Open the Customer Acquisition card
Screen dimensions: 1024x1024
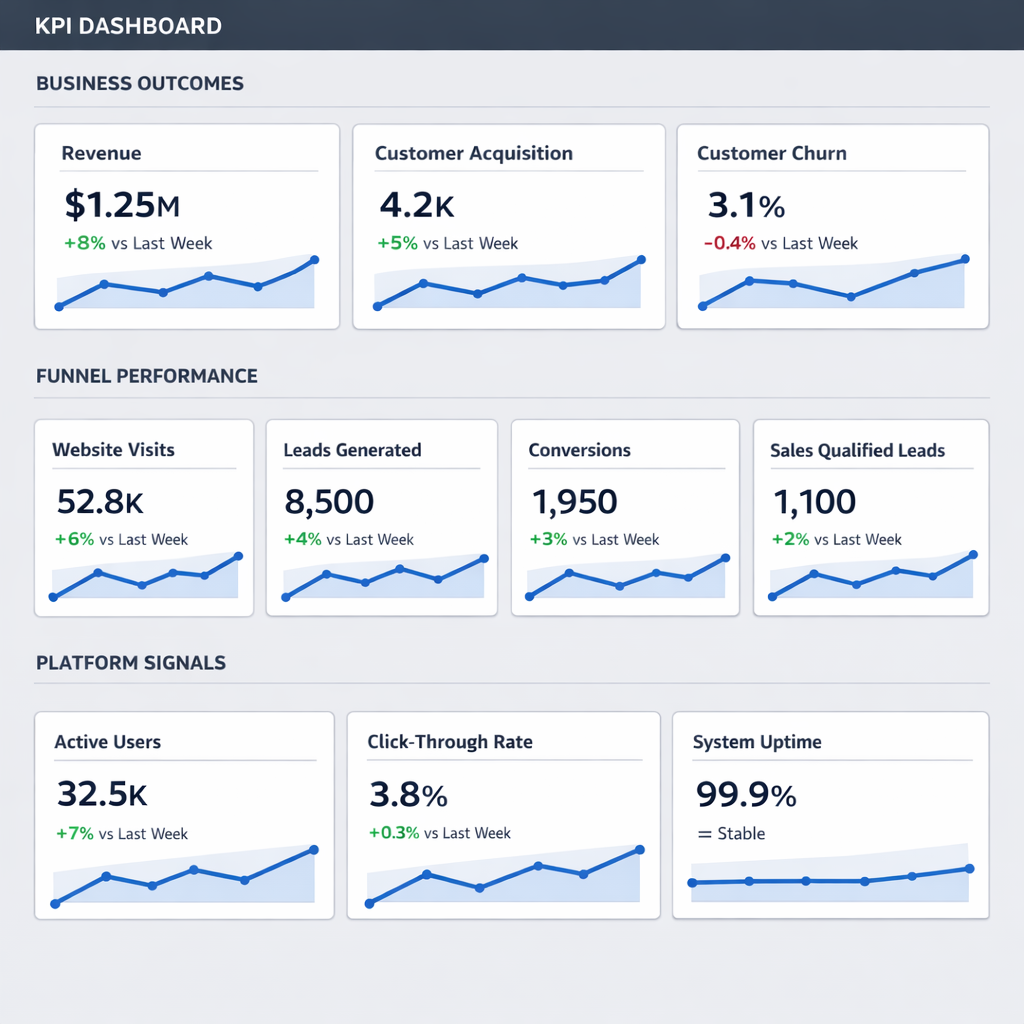[509, 225]
